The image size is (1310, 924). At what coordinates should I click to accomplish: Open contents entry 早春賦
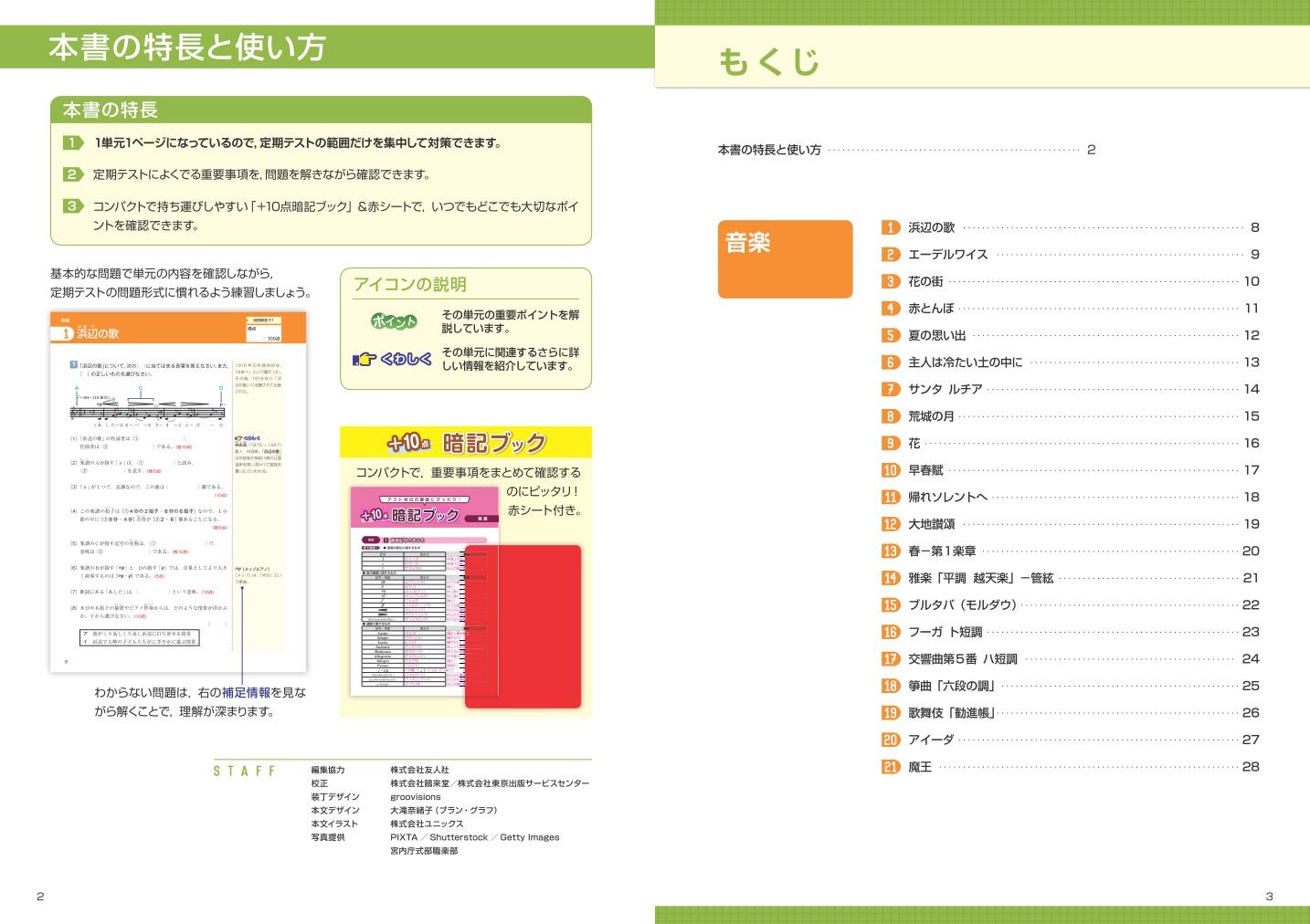pyautogui.click(x=1070, y=470)
